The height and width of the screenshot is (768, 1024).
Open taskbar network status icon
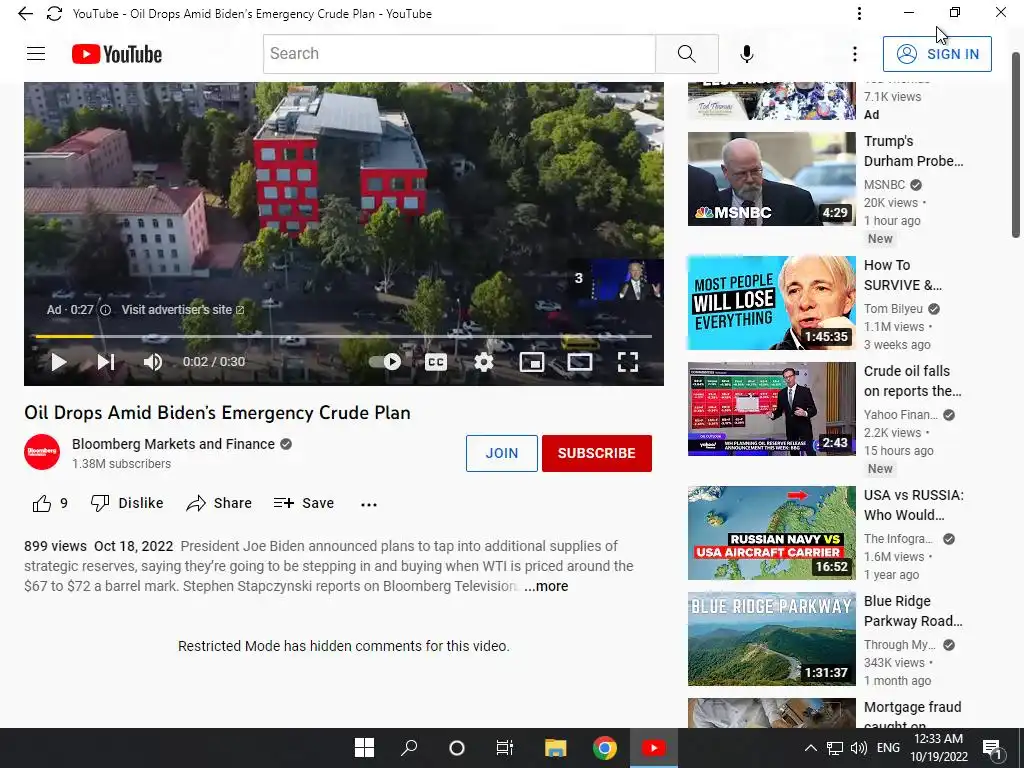[835, 748]
